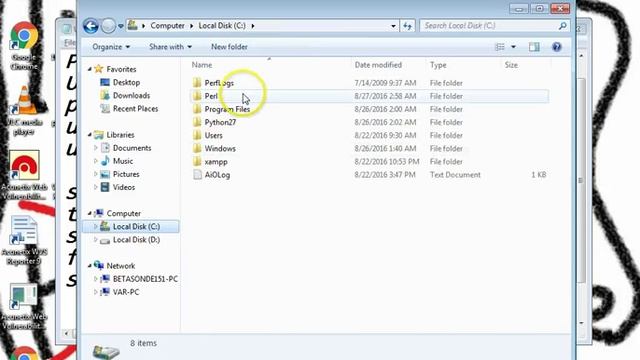Click the Perl folder name
This screenshot has height=360, width=640.
[211, 96]
